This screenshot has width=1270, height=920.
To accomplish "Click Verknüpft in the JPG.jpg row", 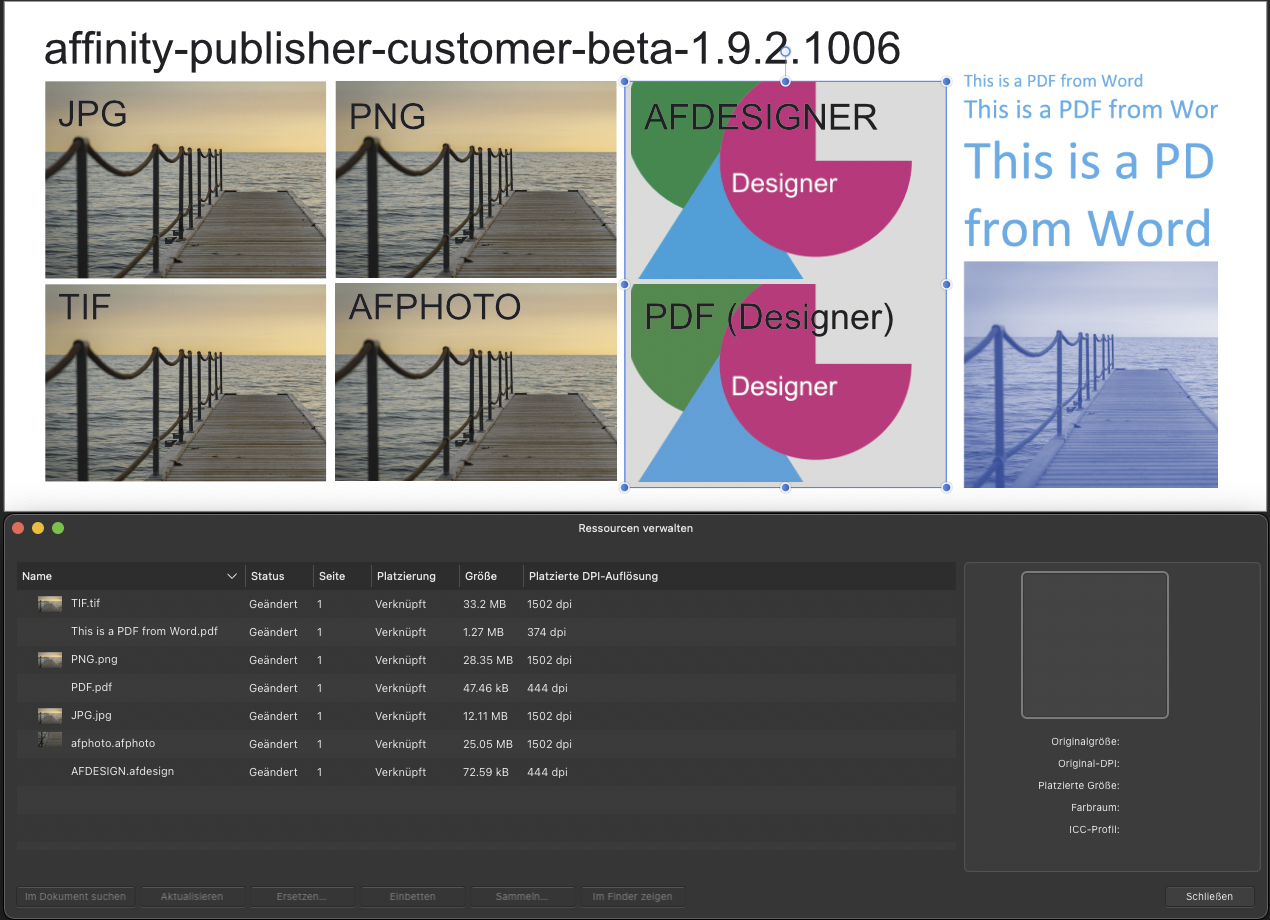I will pyautogui.click(x=400, y=716).
